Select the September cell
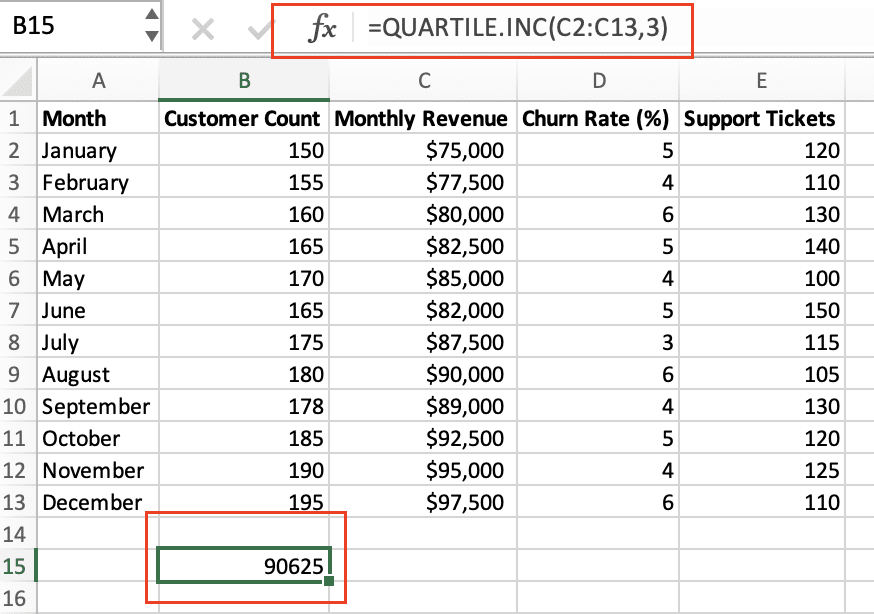Image resolution: width=874 pixels, height=614 pixels. (98, 406)
